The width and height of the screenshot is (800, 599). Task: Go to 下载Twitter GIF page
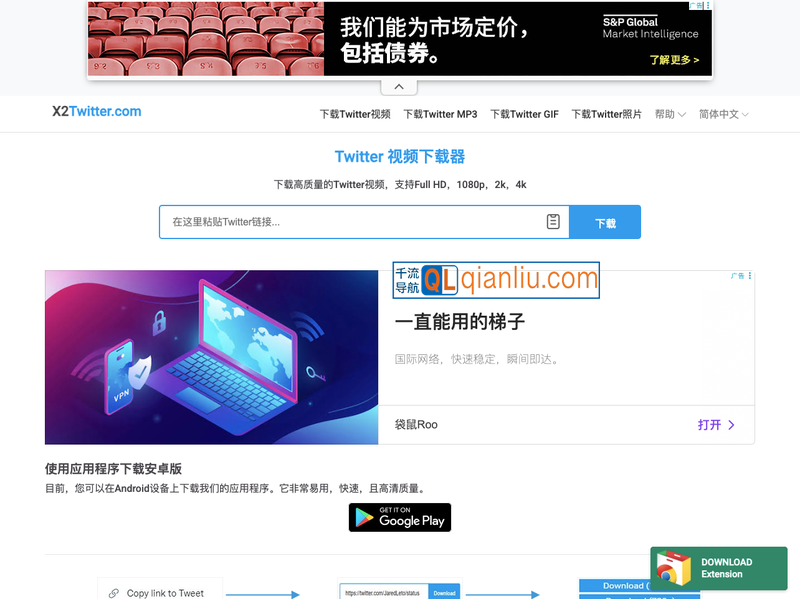pyautogui.click(x=524, y=114)
